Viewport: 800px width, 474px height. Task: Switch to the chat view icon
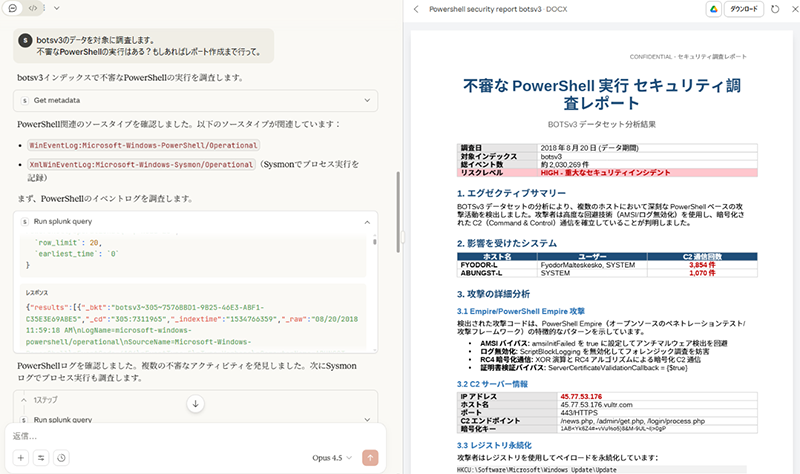(14, 8)
